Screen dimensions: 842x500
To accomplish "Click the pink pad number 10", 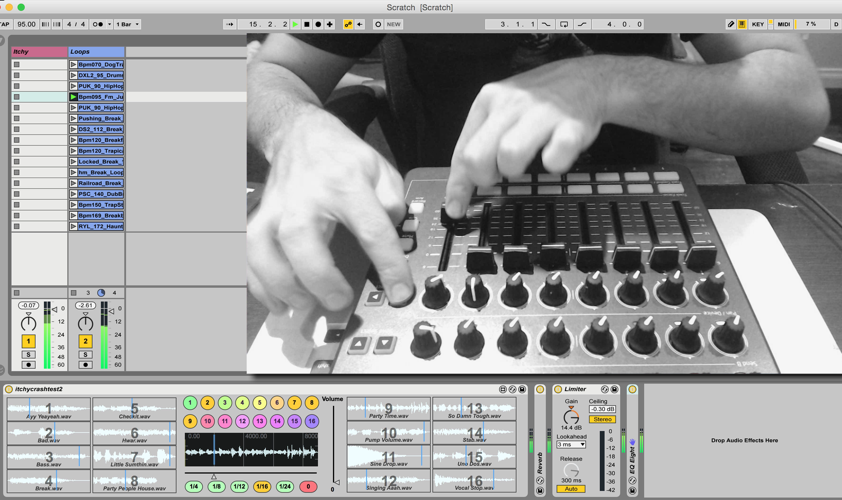I will pos(207,421).
